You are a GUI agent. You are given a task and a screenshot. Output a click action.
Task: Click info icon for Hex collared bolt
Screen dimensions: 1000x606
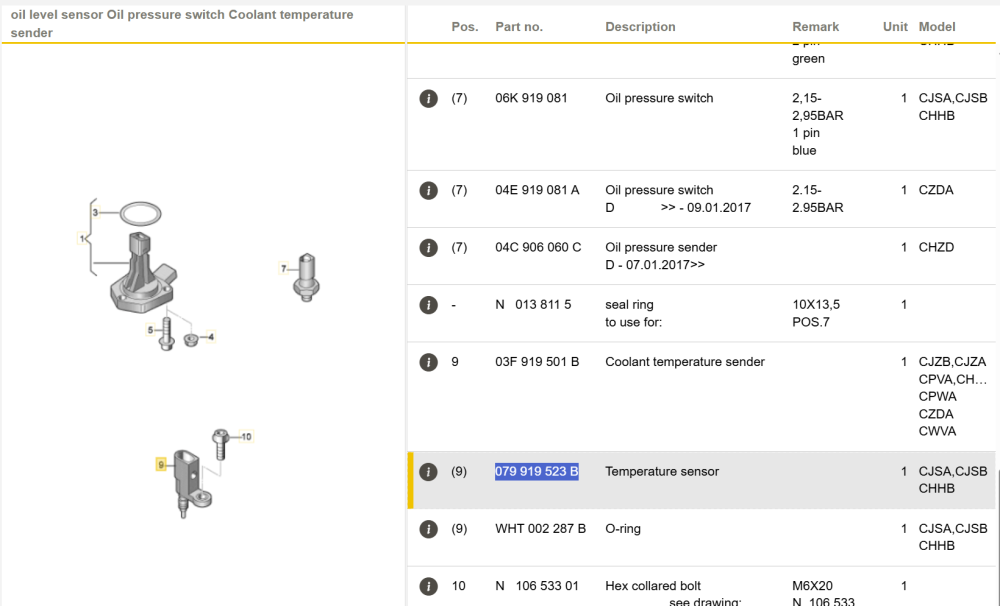(x=428, y=586)
